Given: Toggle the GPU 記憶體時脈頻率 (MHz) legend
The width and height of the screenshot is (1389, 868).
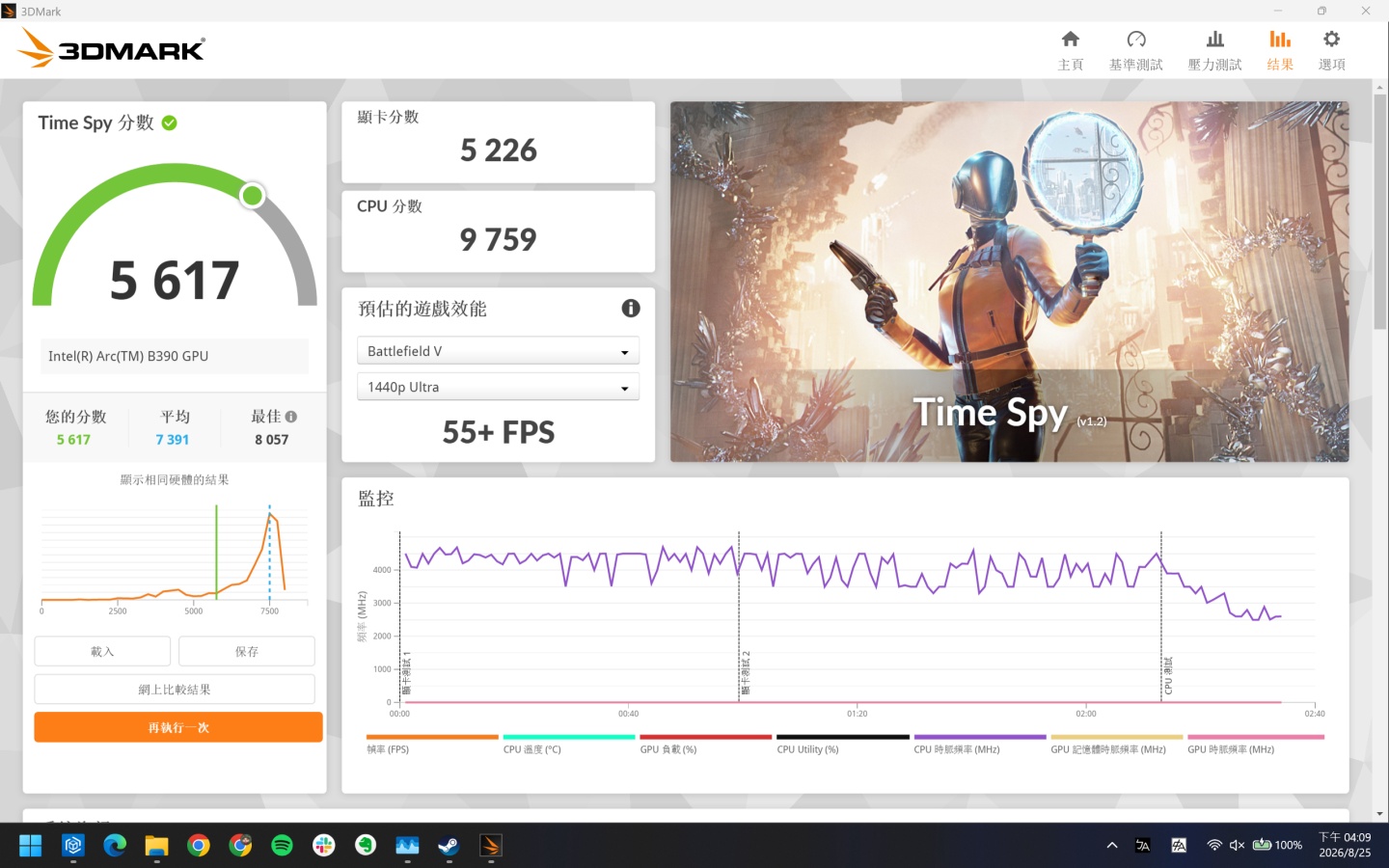Looking at the screenshot, I should (1117, 744).
